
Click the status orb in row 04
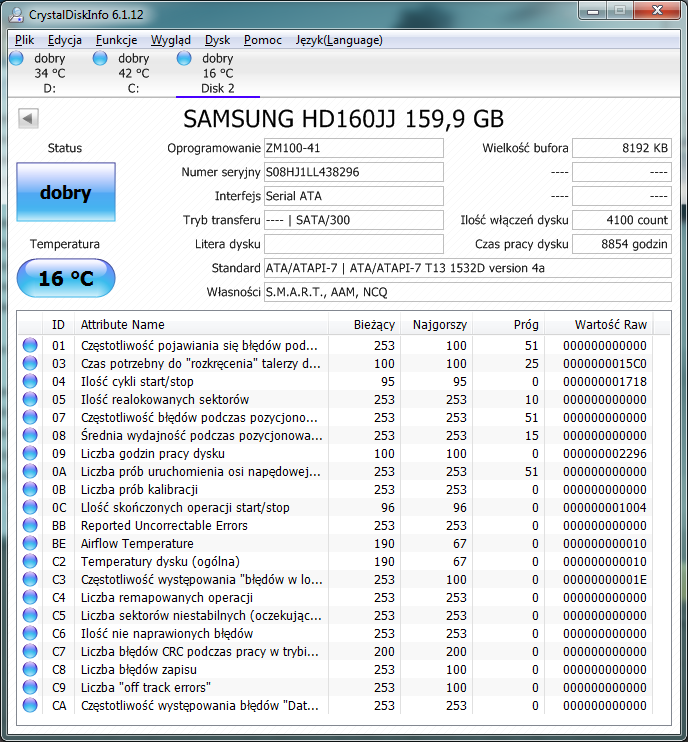[x=30, y=381]
